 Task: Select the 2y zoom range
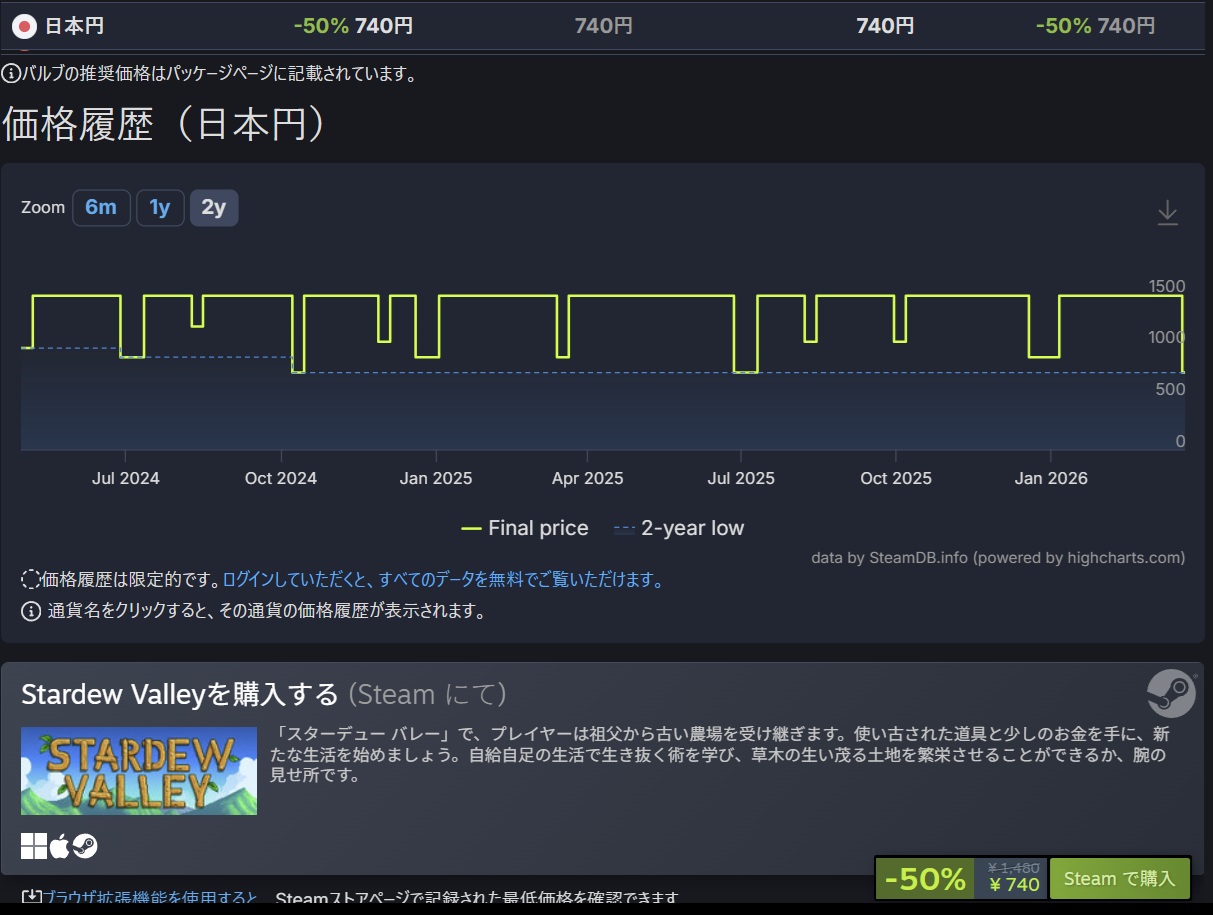(214, 208)
